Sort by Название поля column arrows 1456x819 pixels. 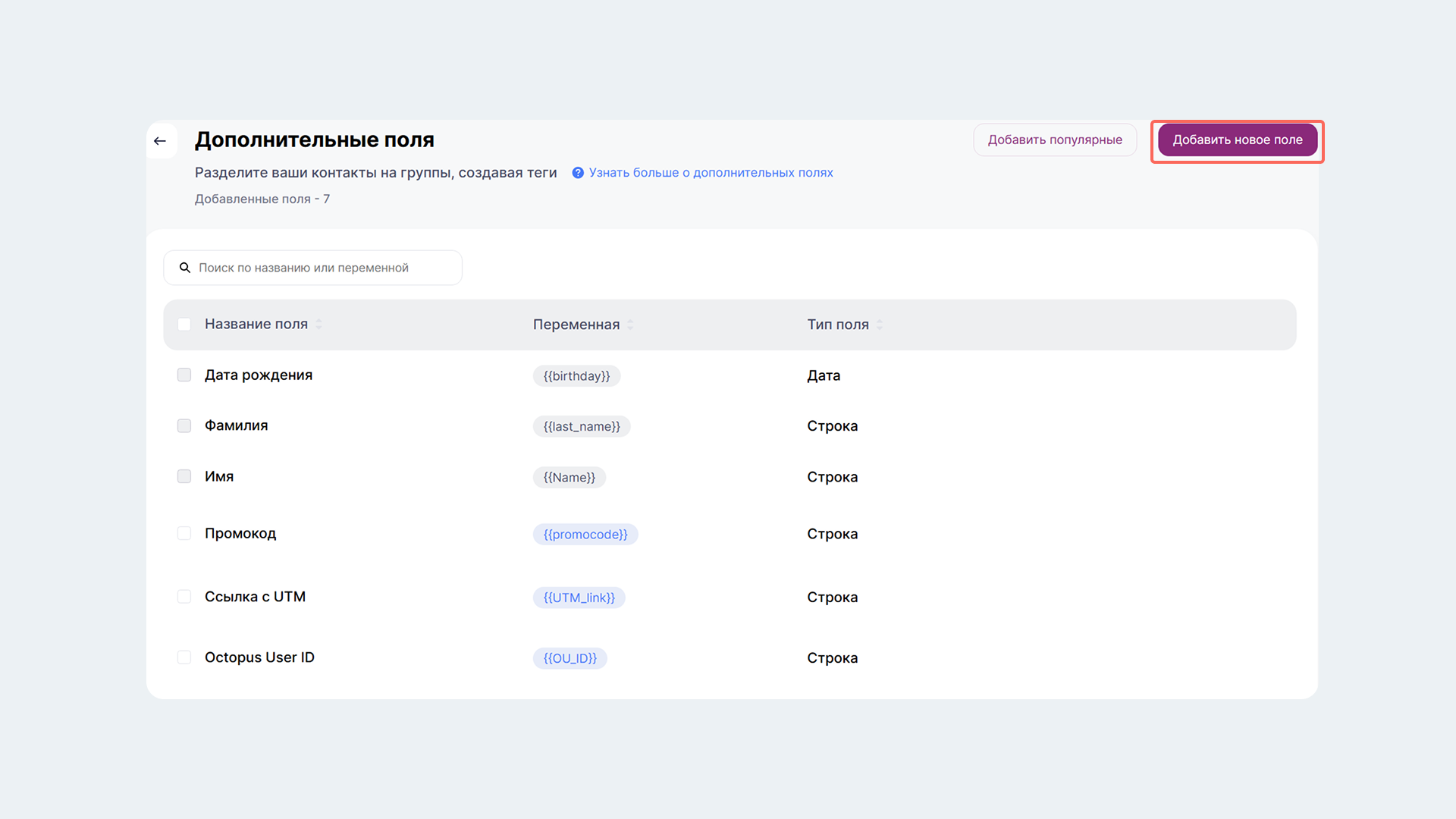point(318,325)
